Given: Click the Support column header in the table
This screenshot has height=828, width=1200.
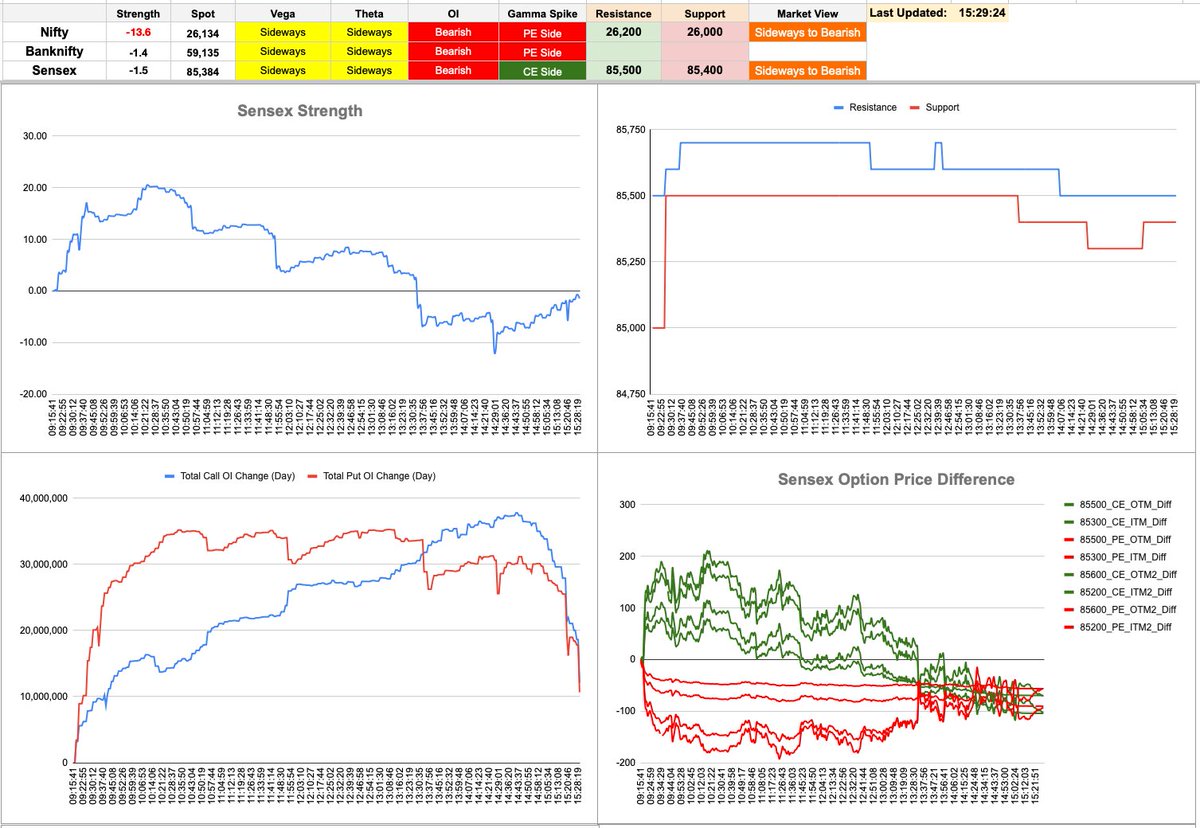Looking at the screenshot, I should (705, 14).
